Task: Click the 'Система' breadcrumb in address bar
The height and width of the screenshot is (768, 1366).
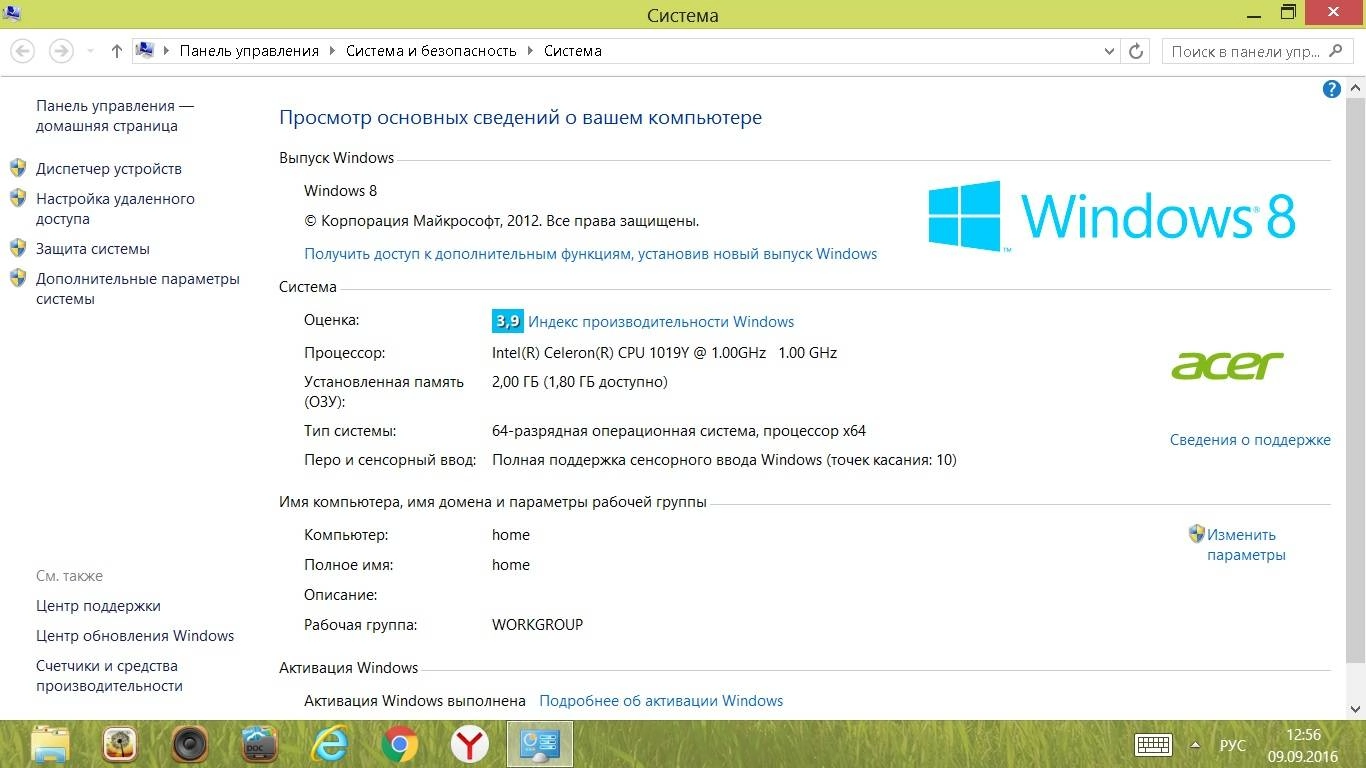Action: click(x=573, y=50)
